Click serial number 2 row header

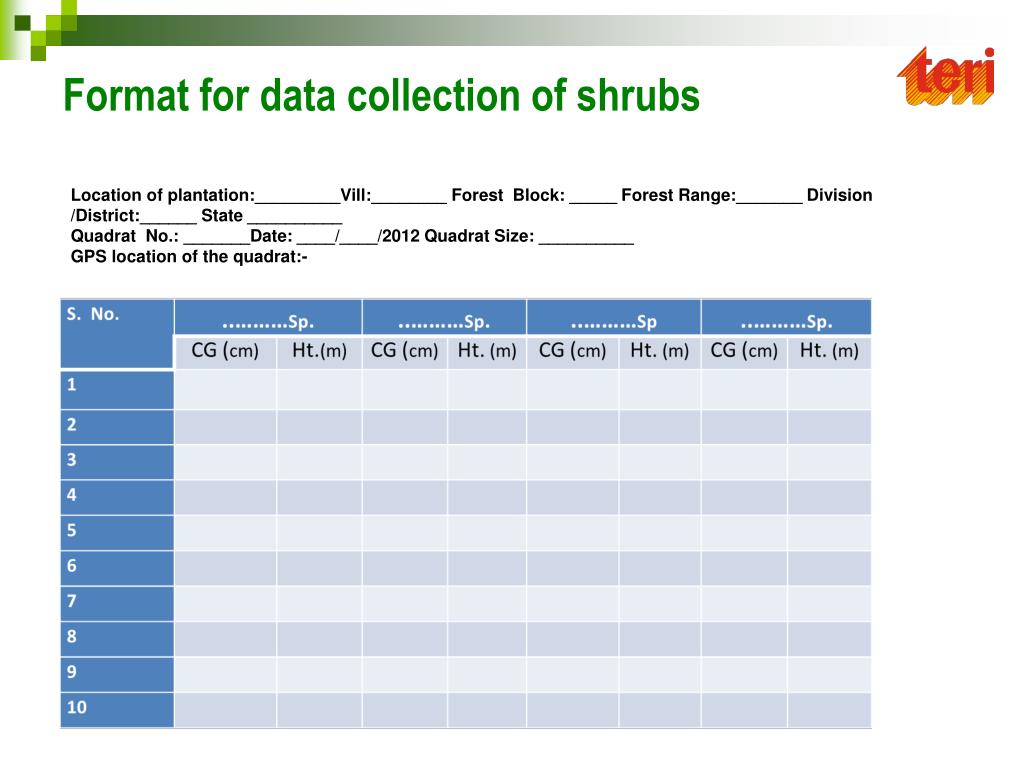point(117,427)
